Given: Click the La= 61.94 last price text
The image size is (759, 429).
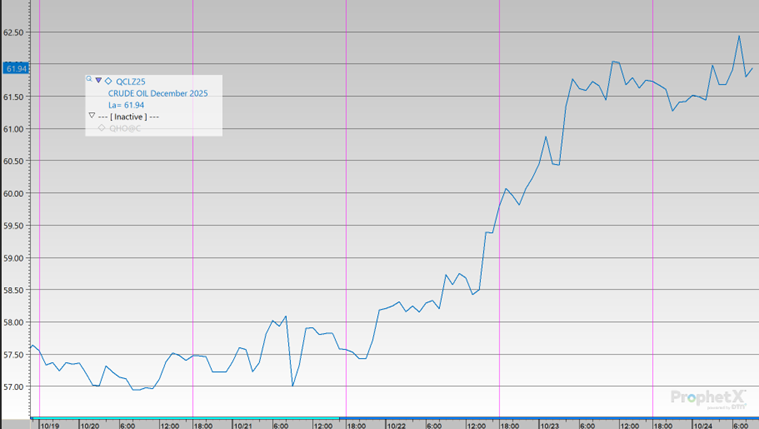Looking at the screenshot, I should click(126, 105).
